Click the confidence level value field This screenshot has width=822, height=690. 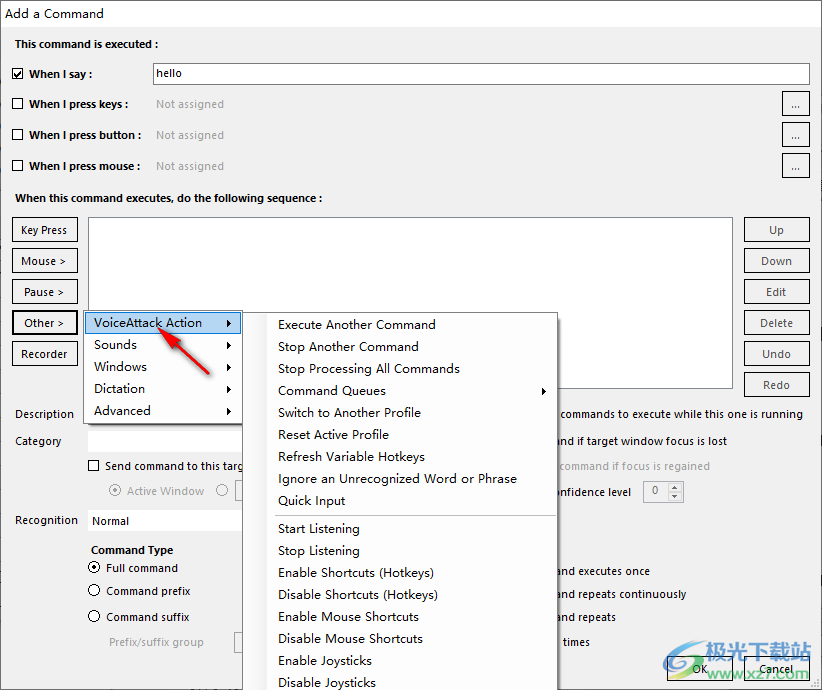[x=656, y=491]
